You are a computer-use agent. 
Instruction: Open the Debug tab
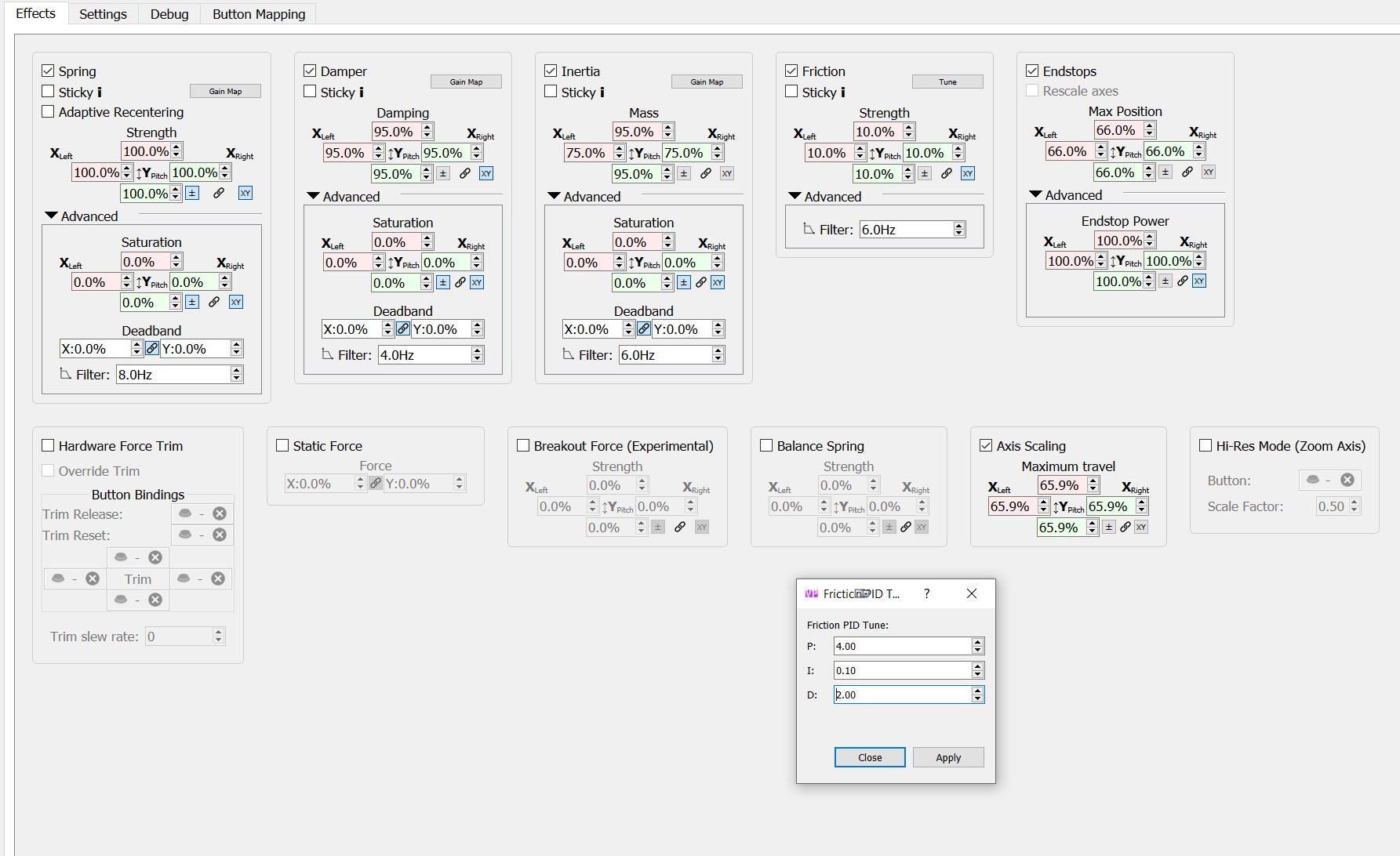169,14
